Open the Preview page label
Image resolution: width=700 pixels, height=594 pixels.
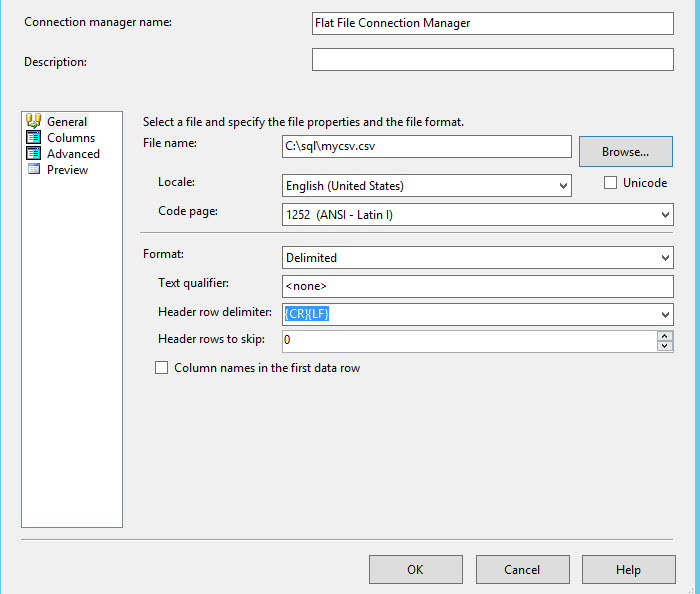[67, 170]
